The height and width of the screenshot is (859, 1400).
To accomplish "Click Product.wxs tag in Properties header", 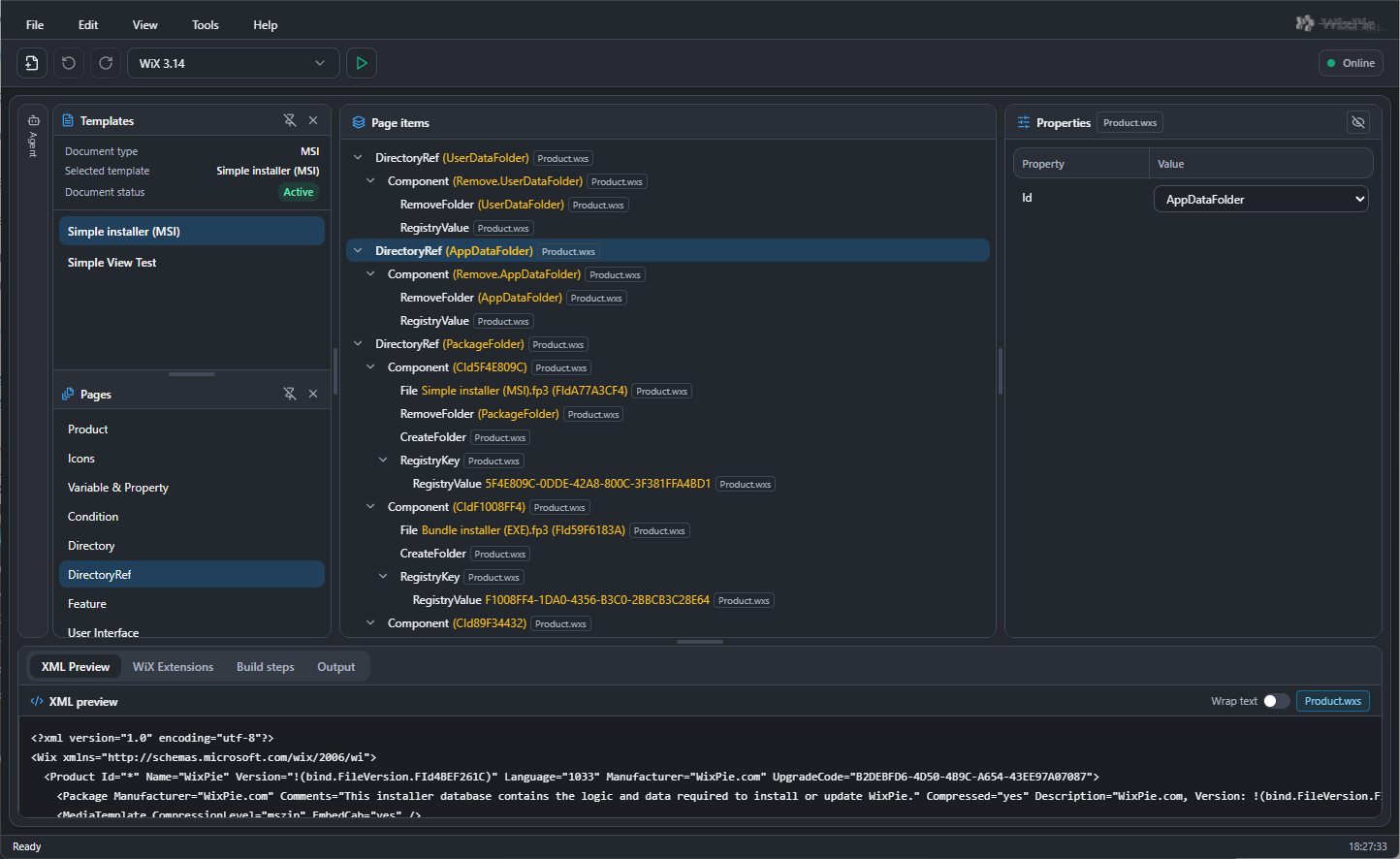I will coord(1130,123).
